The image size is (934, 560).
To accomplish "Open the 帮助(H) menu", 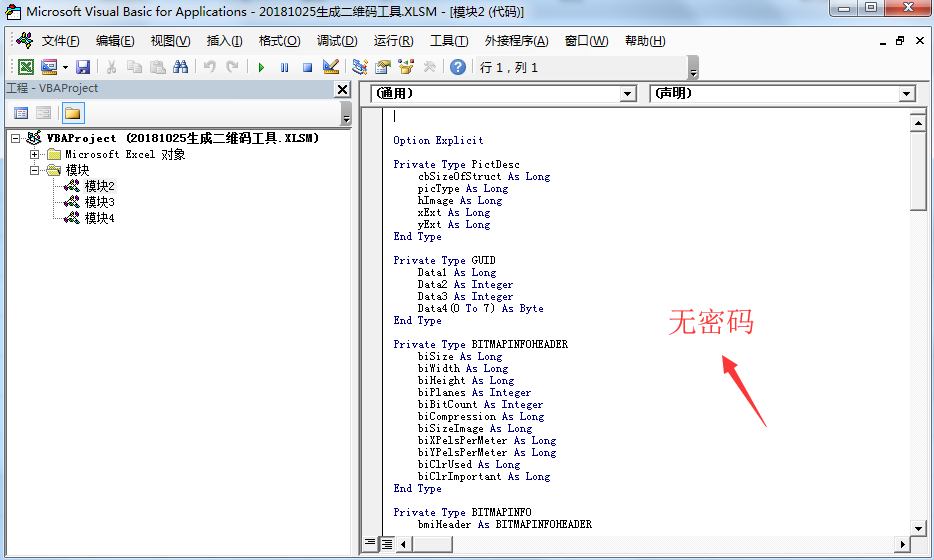I will tap(645, 41).
